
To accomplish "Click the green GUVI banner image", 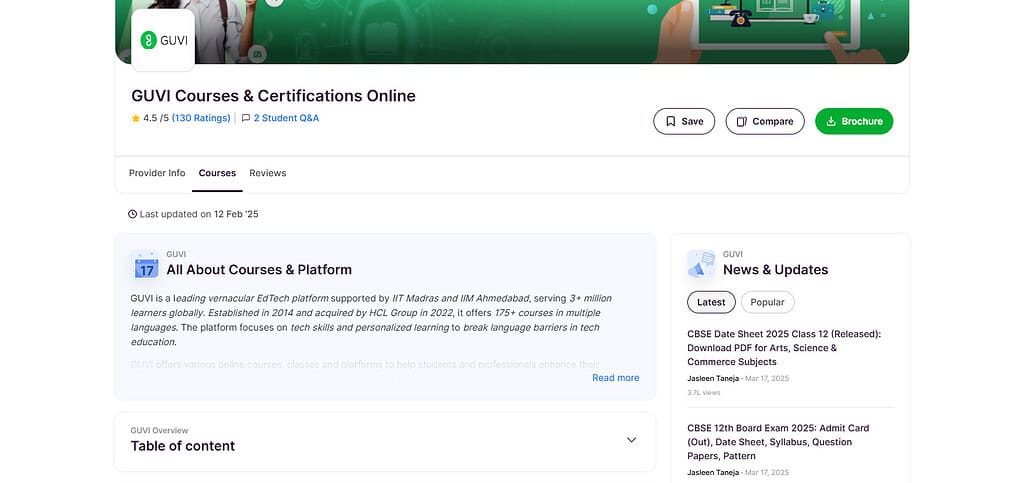I will click(x=512, y=31).
